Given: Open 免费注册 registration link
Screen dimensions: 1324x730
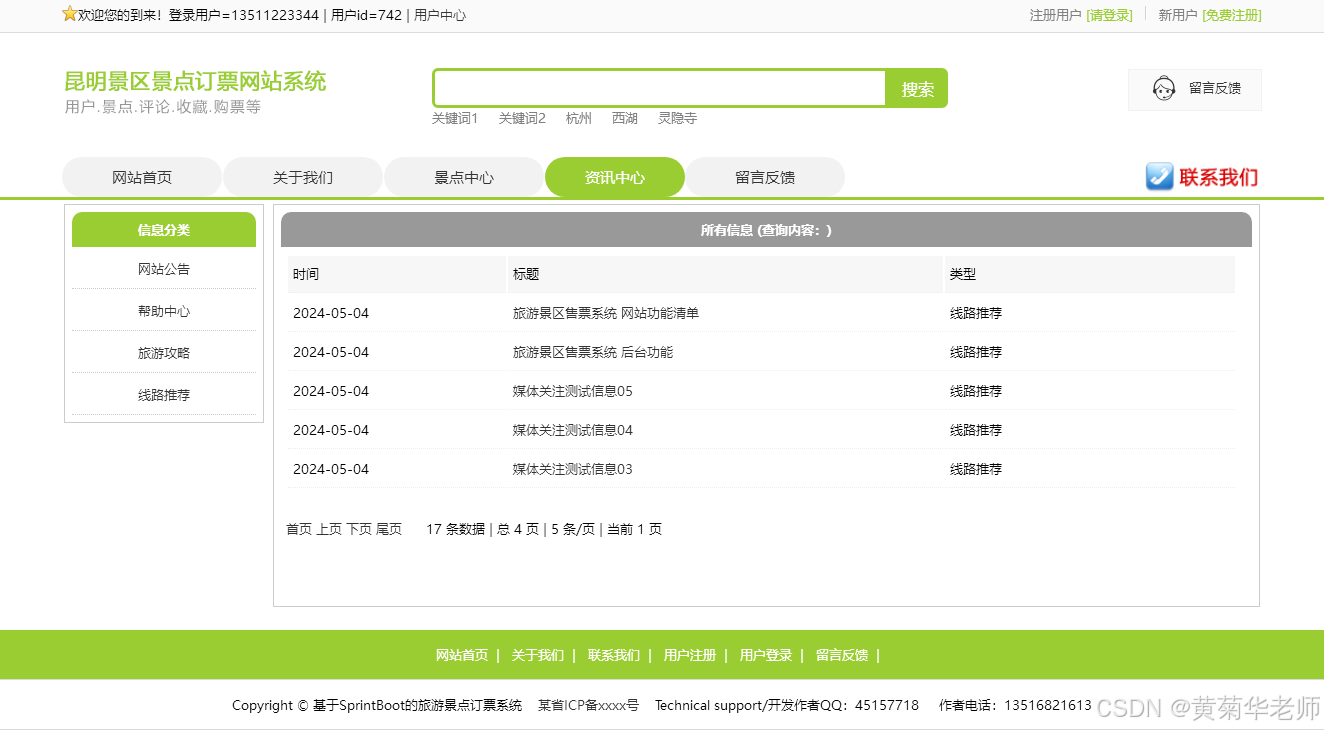Looking at the screenshot, I should (x=1231, y=16).
